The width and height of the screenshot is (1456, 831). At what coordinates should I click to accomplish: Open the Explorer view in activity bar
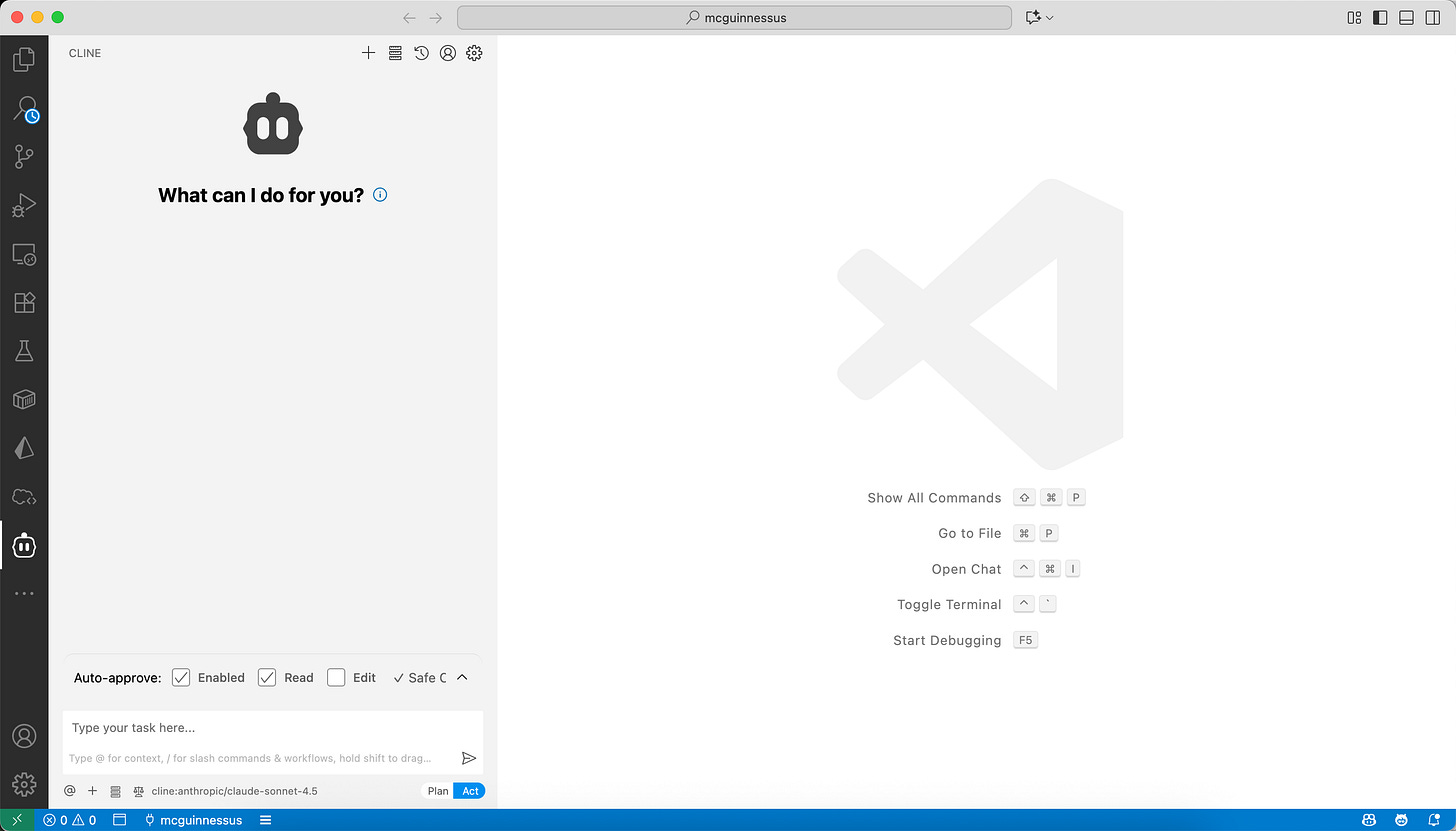[24, 60]
